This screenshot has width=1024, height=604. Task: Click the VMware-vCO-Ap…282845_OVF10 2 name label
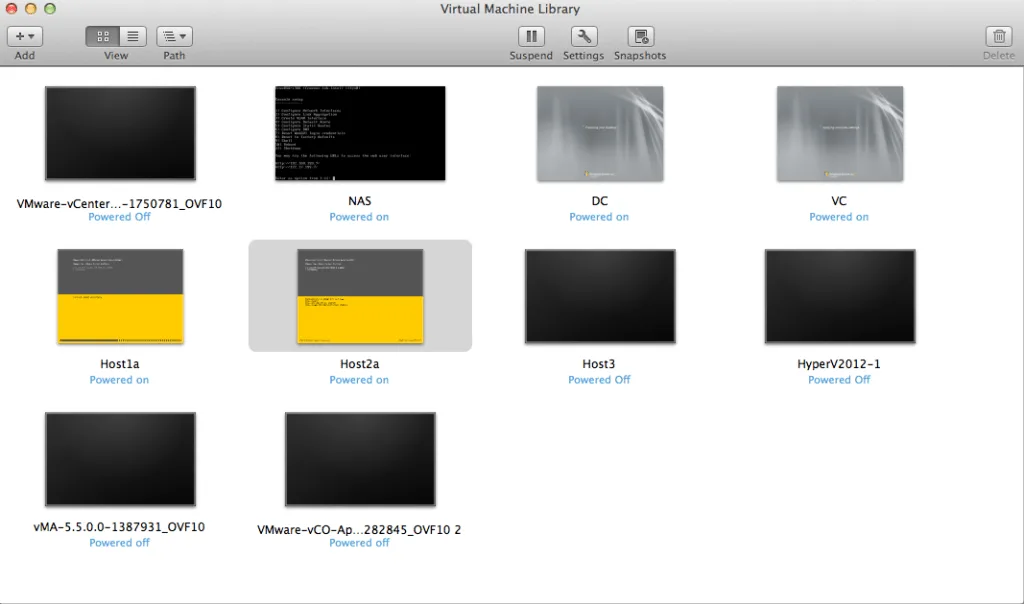click(x=359, y=530)
